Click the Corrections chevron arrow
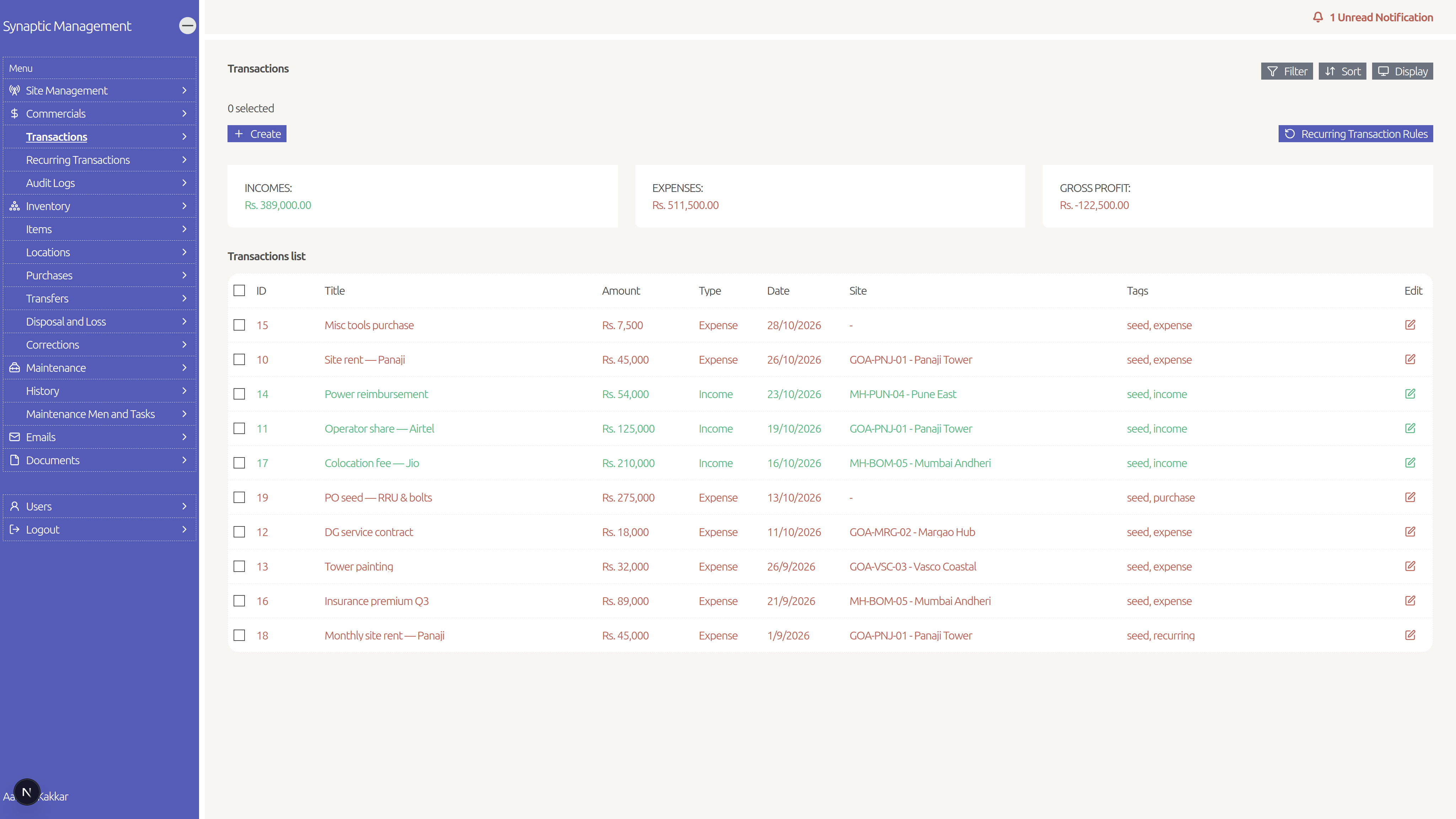 [x=184, y=344]
